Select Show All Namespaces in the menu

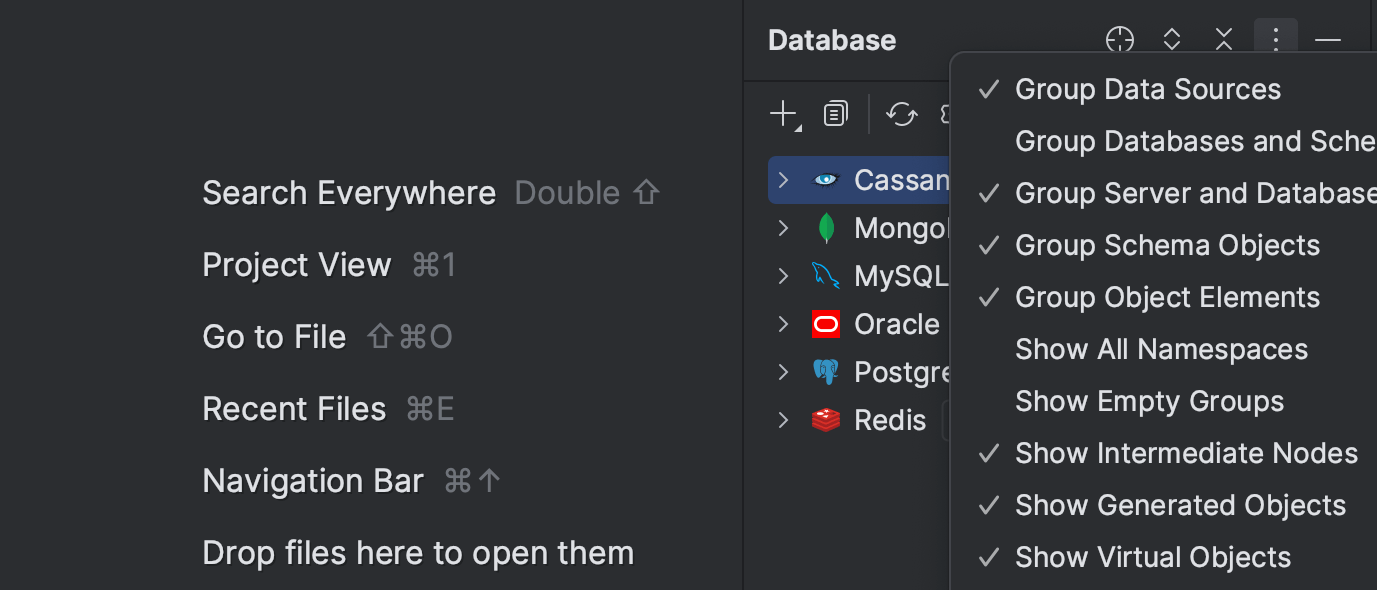coord(1160,349)
